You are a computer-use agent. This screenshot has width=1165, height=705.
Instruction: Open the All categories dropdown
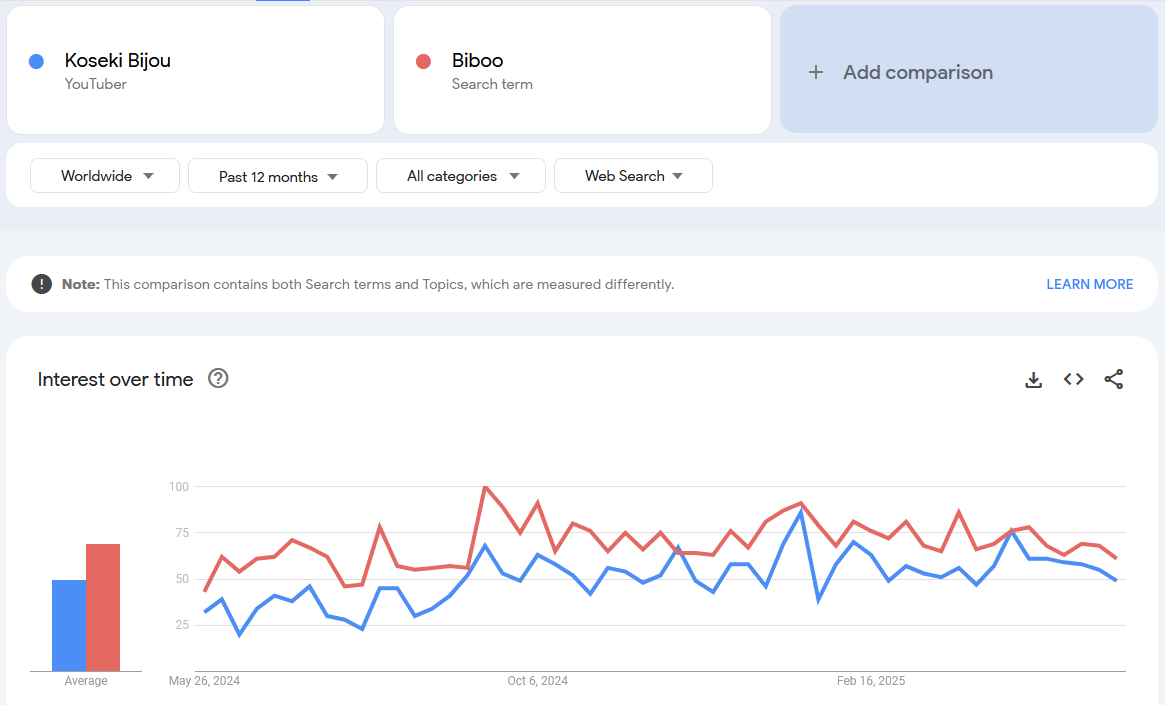461,176
